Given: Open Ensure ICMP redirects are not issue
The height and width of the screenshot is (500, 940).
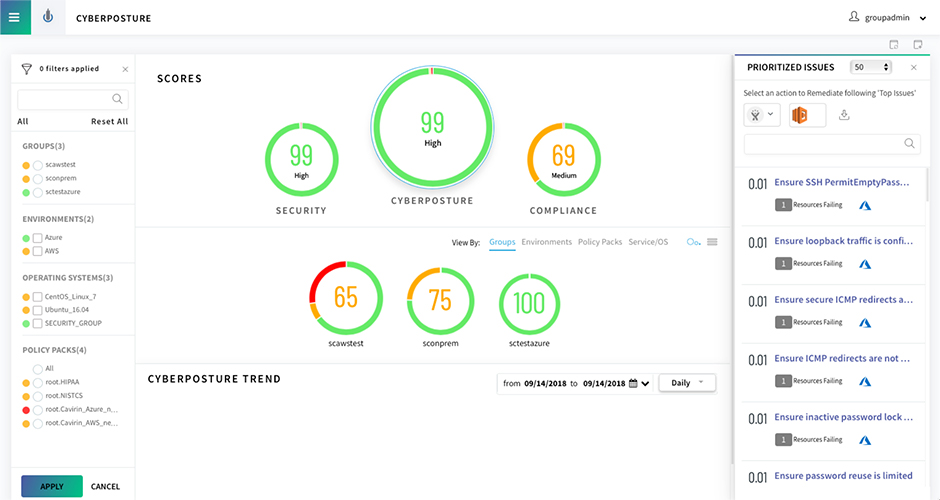Looking at the screenshot, I should coord(842,359).
